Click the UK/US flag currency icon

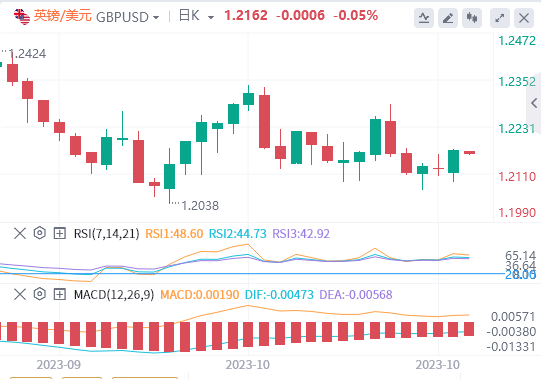tap(22, 17)
